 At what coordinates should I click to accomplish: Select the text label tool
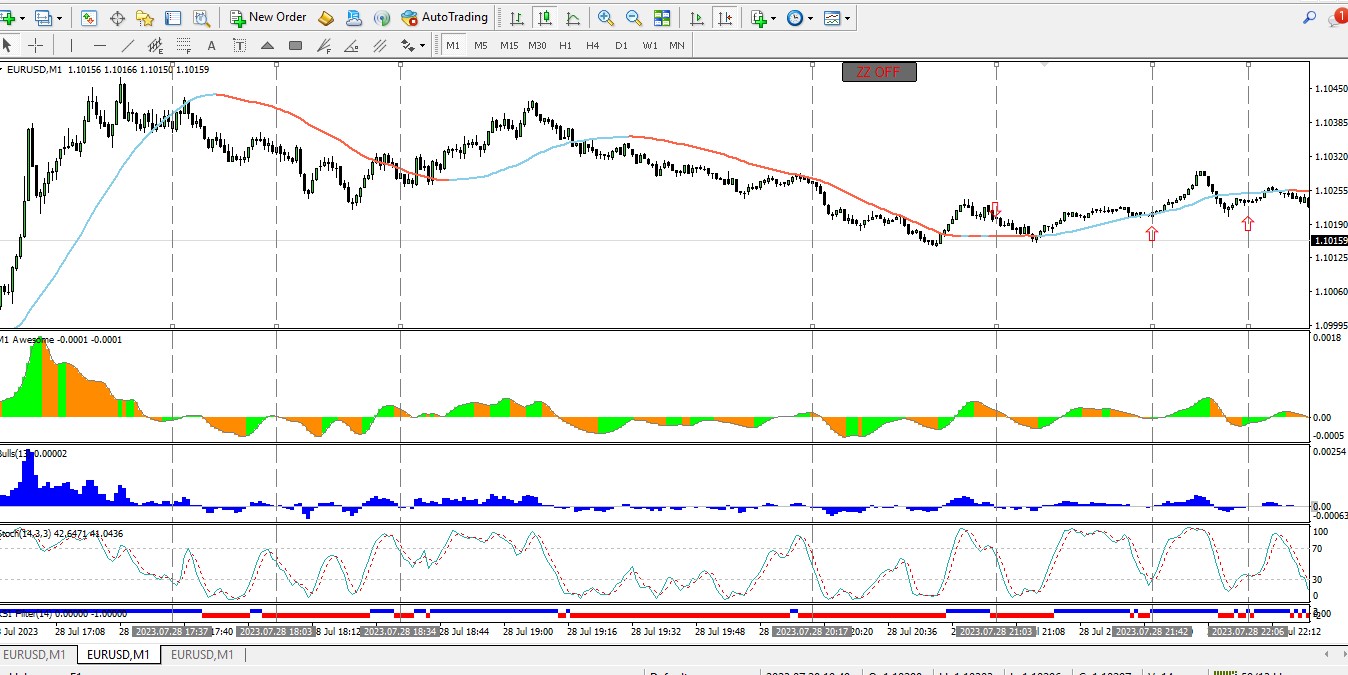click(x=211, y=45)
